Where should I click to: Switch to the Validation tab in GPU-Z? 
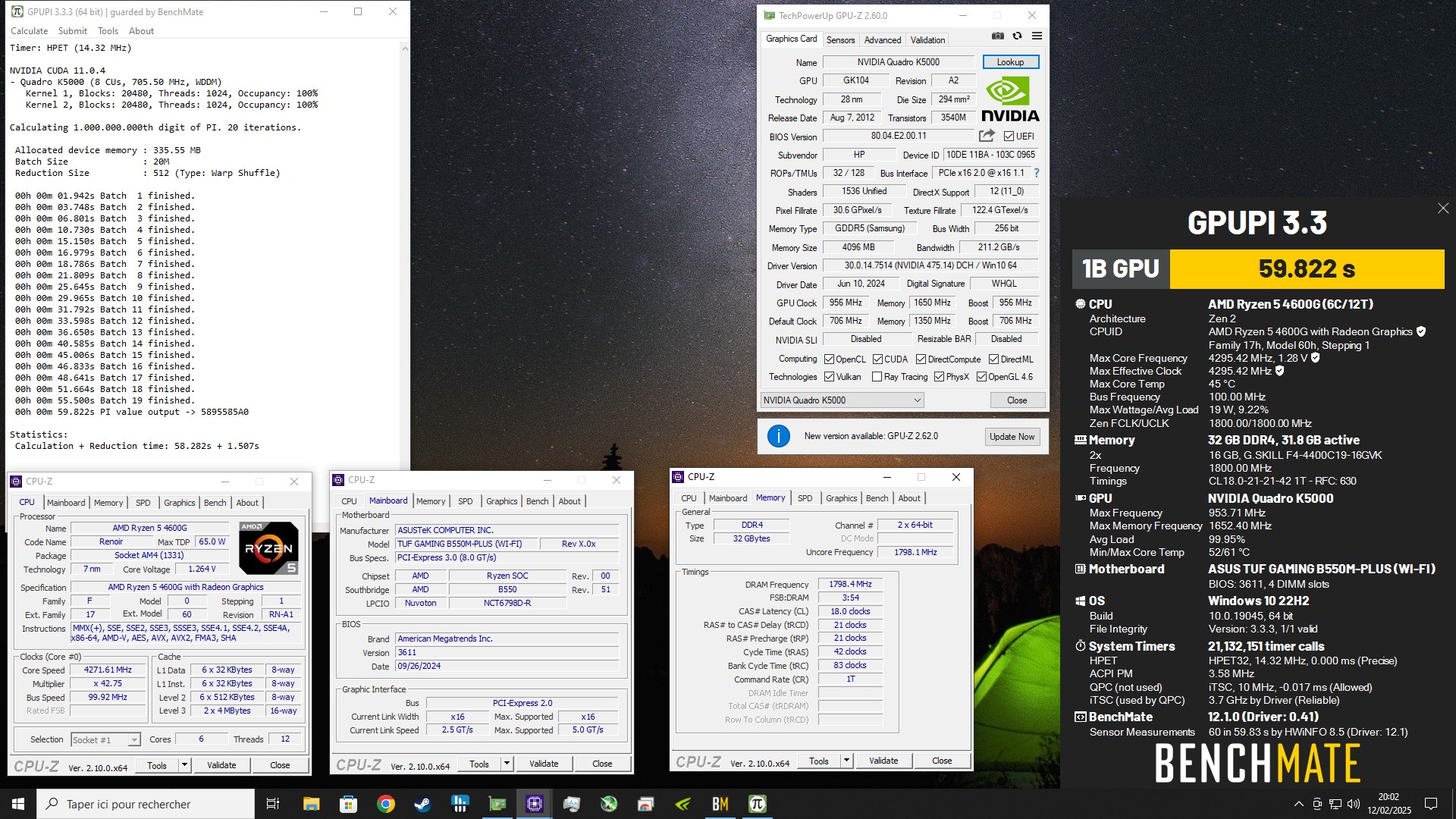pos(927,40)
